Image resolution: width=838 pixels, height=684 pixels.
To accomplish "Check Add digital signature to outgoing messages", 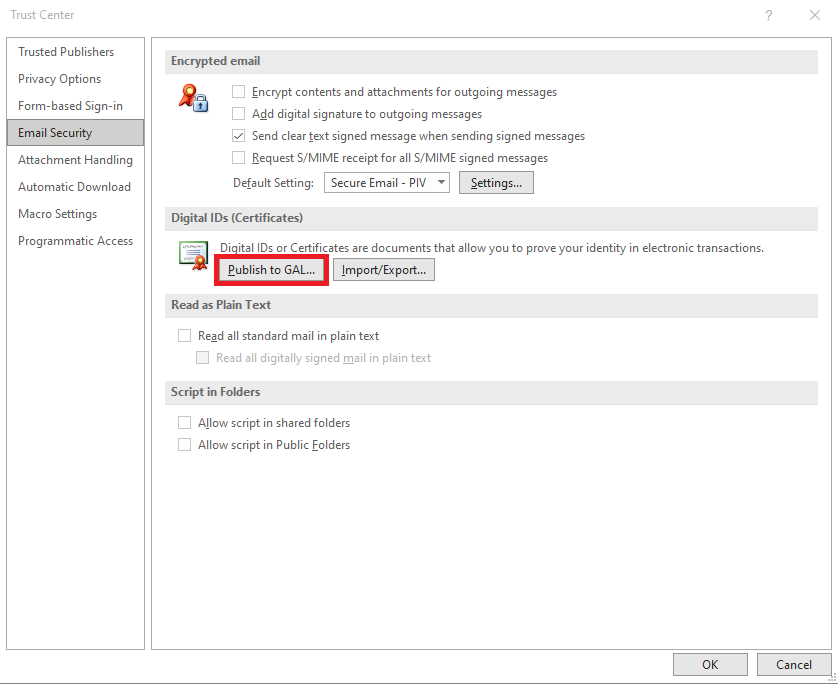I will point(239,114).
